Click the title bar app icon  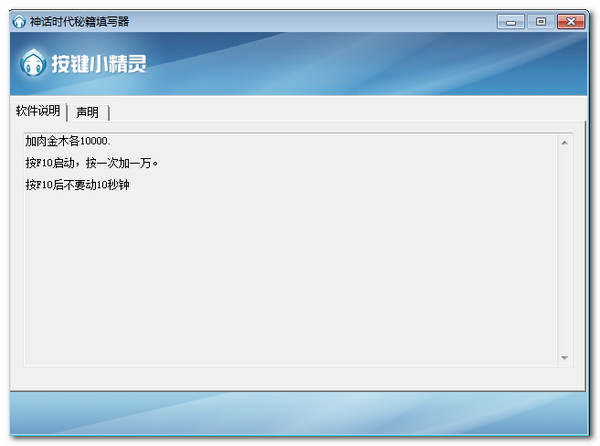tap(19, 21)
